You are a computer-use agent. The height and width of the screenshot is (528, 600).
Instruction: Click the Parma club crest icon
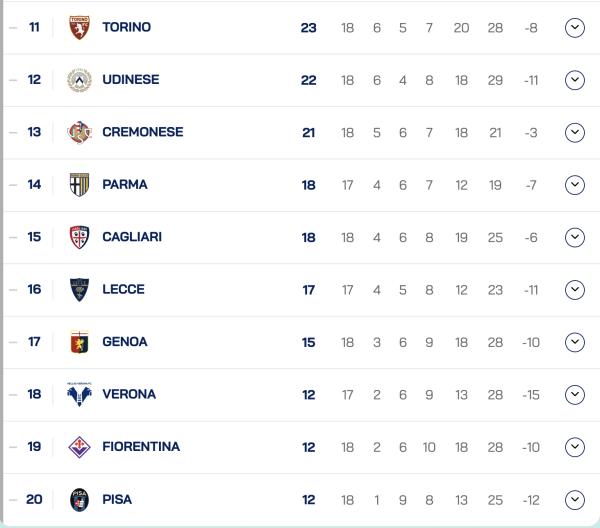pyautogui.click(x=79, y=185)
